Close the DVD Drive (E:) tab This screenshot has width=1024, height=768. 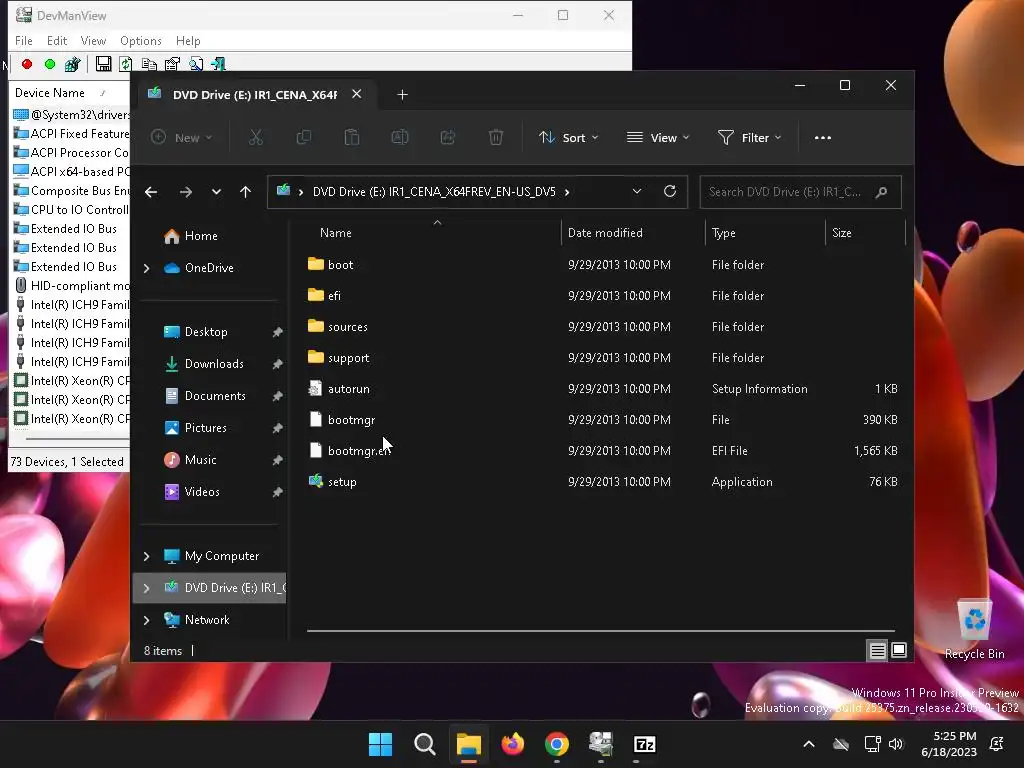click(x=357, y=94)
